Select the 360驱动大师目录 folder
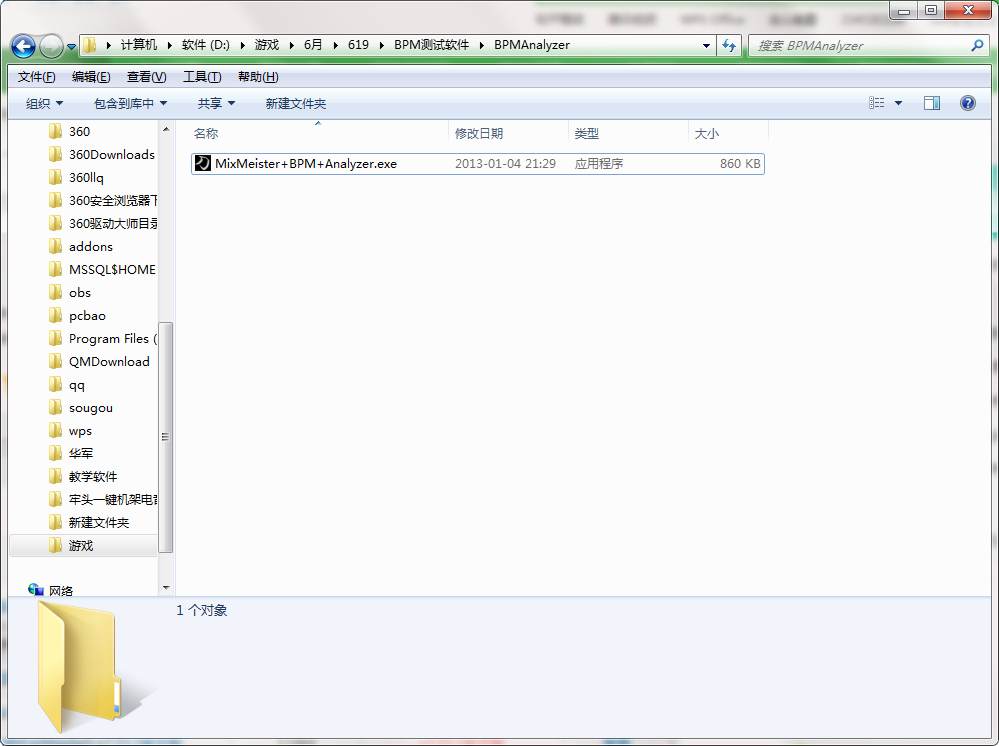Viewport: 999px width, 746px height. pos(113,224)
